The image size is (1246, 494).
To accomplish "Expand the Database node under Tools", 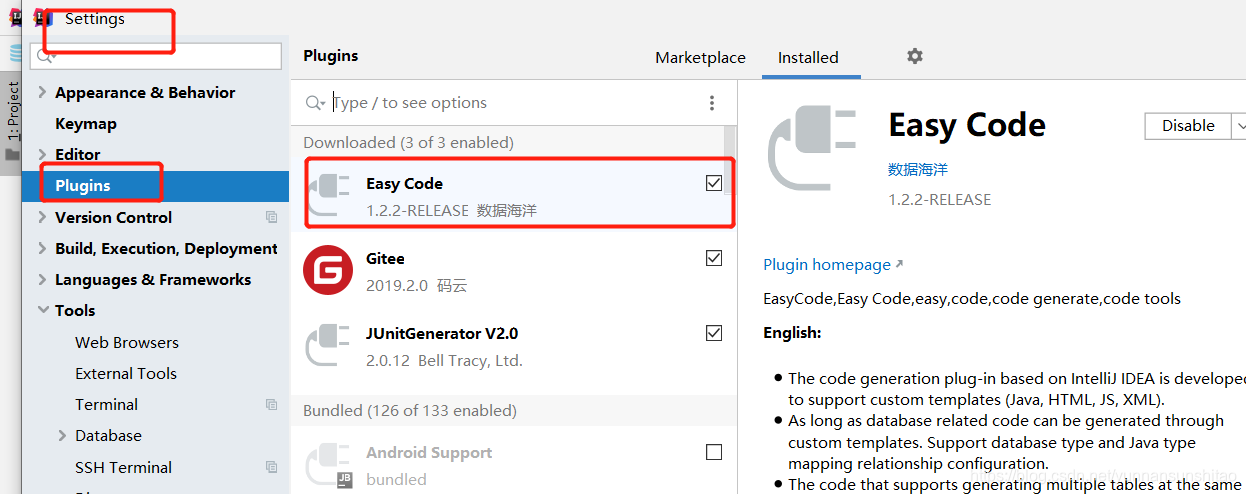I will pos(62,435).
